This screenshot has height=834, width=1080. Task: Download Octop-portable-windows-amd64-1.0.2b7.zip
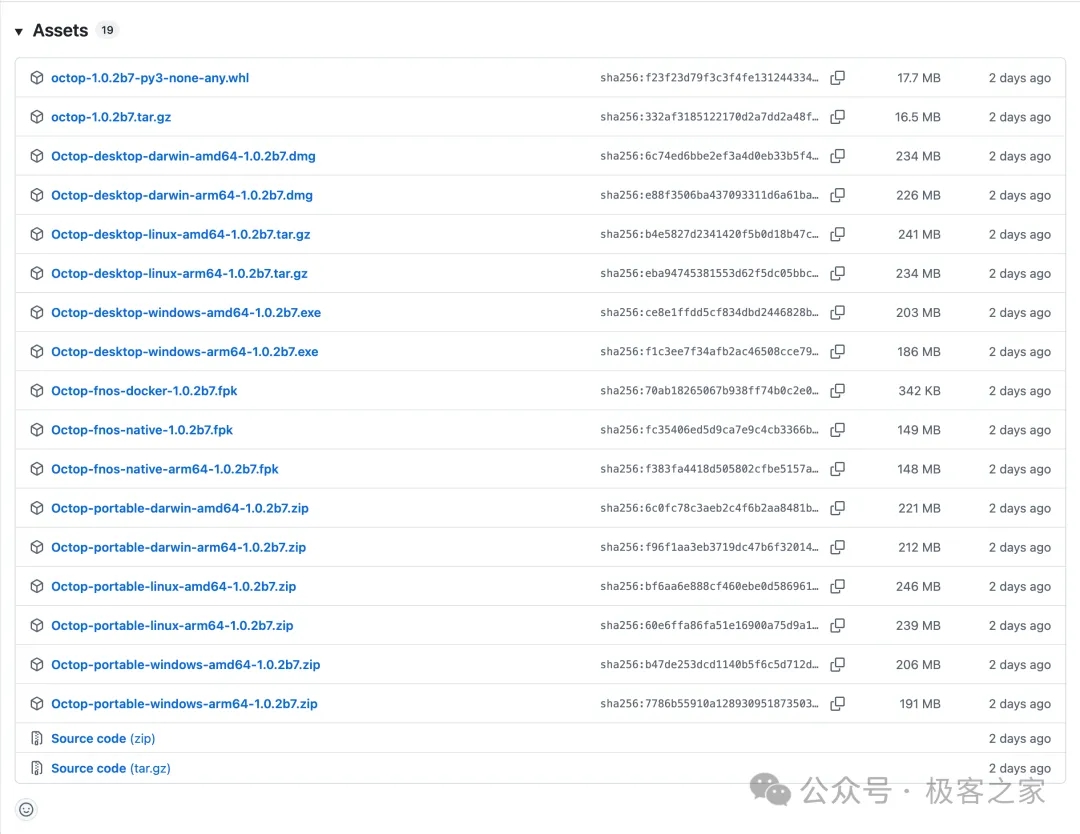pos(185,665)
